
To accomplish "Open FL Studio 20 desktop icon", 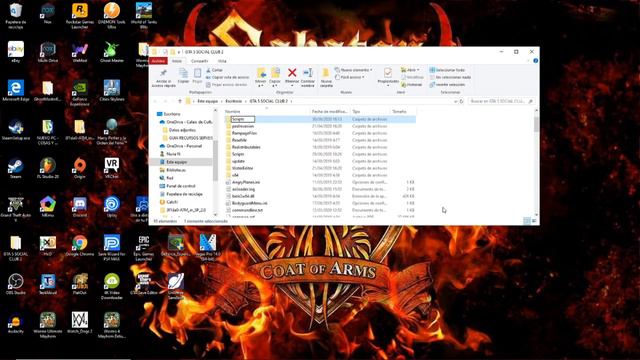I will [48, 168].
